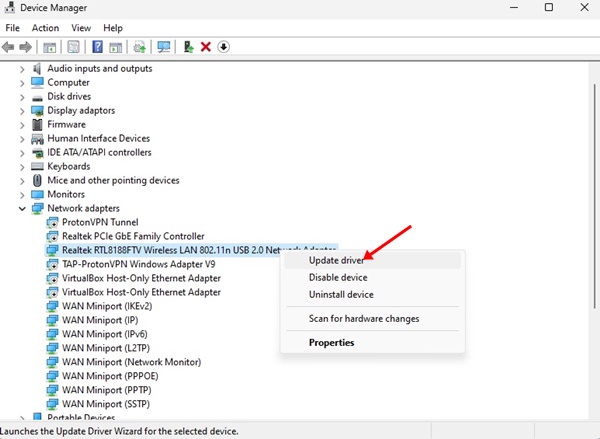The height and width of the screenshot is (439, 600).
Task: Expand the Monitors node chevron
Action: 22,195
